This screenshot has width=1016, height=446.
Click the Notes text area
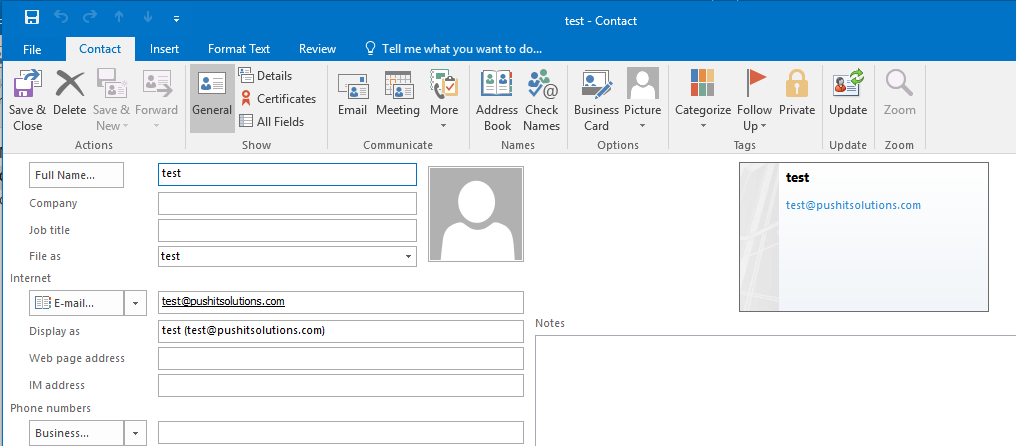(x=776, y=390)
